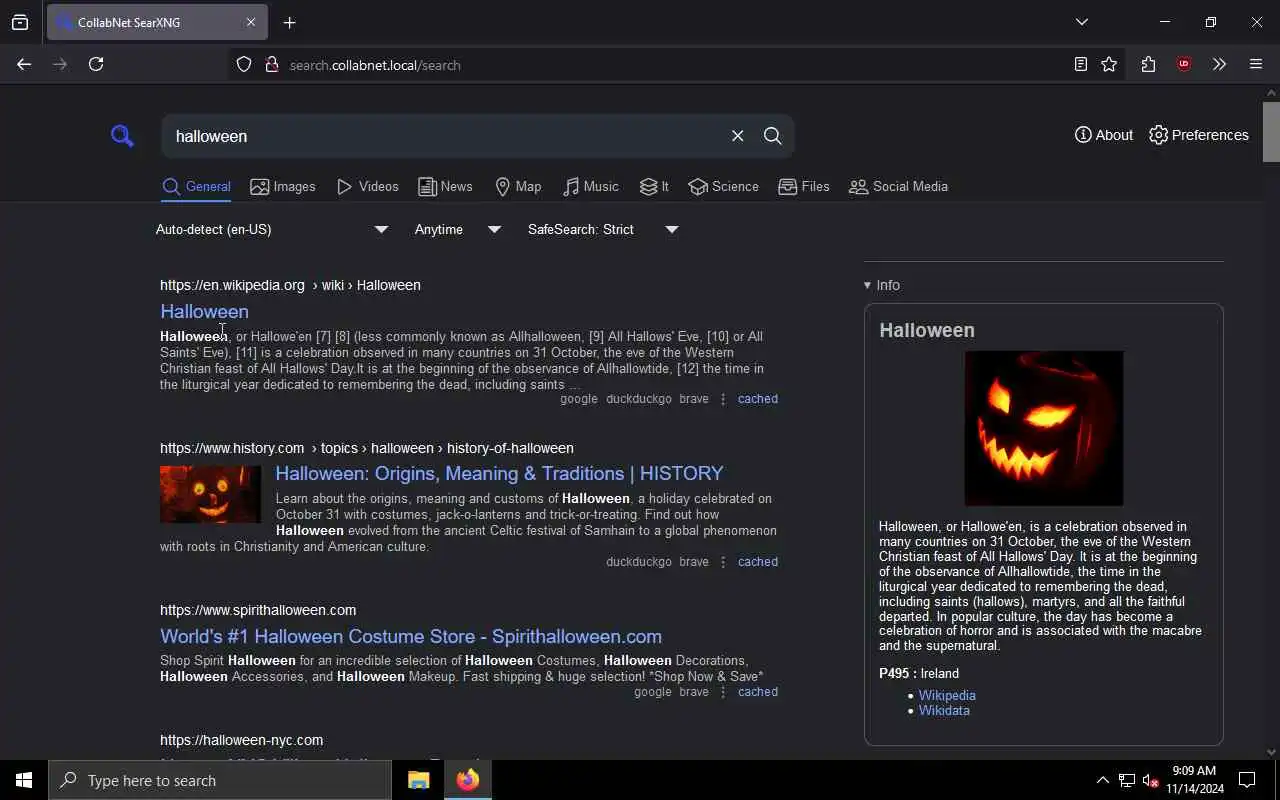
Task: Switch to the Images tab
Action: pyautogui.click(x=283, y=186)
